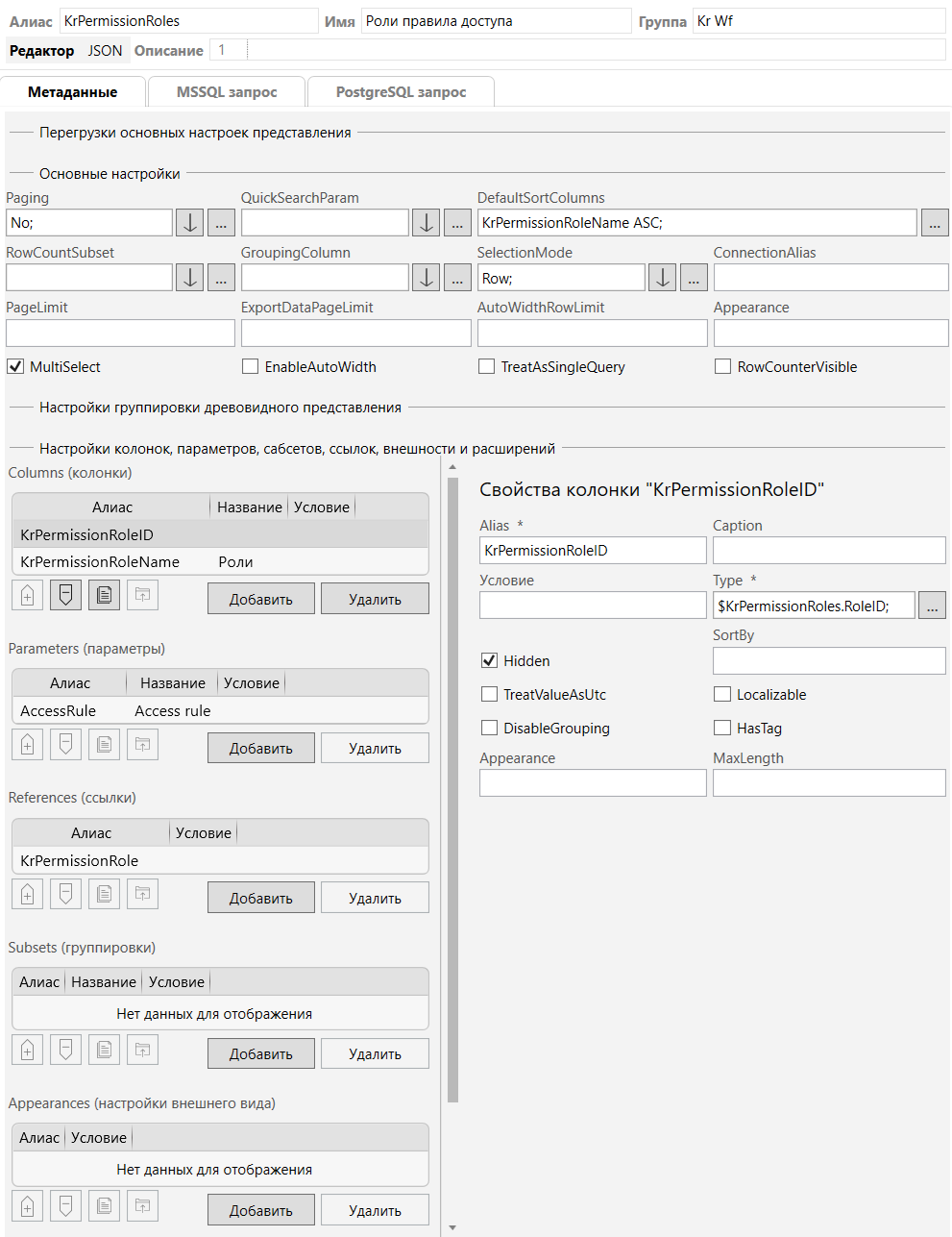
Task: Move selected column down in Columns list
Action: (65, 596)
